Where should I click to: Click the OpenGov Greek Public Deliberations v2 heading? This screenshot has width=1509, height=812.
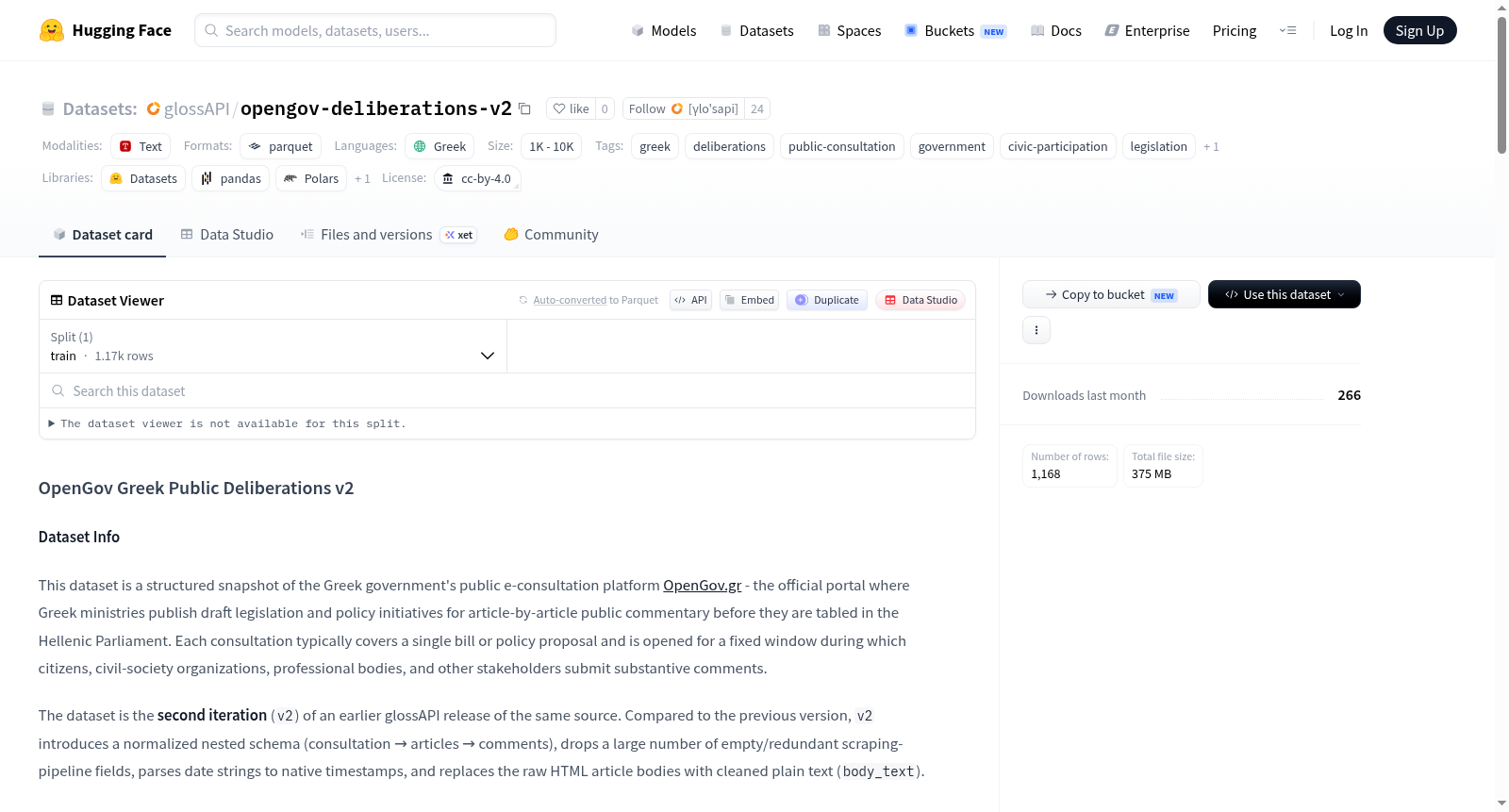196,488
